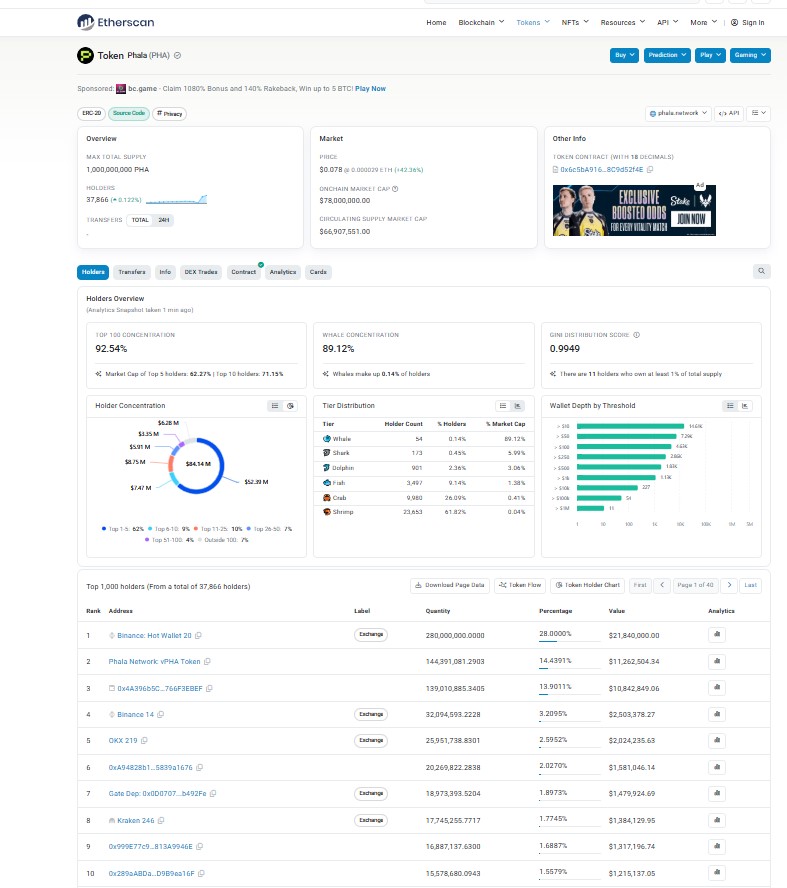Screen dimensions: 787x888
Task: Copy Binance 14 address
Action: (161, 715)
